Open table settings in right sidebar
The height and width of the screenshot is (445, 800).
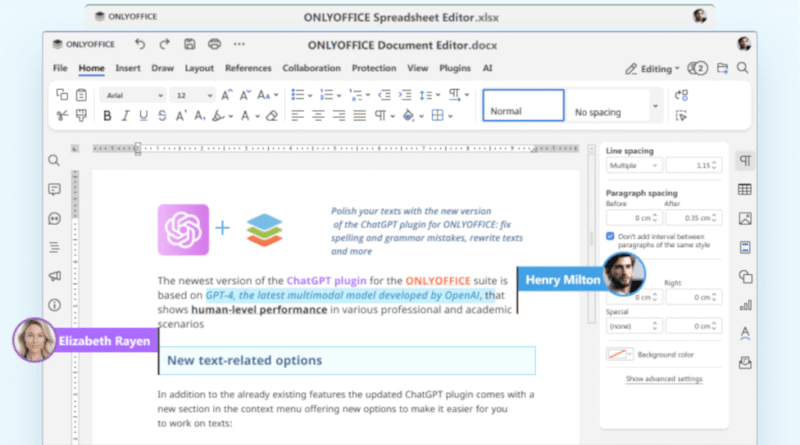coord(745,189)
